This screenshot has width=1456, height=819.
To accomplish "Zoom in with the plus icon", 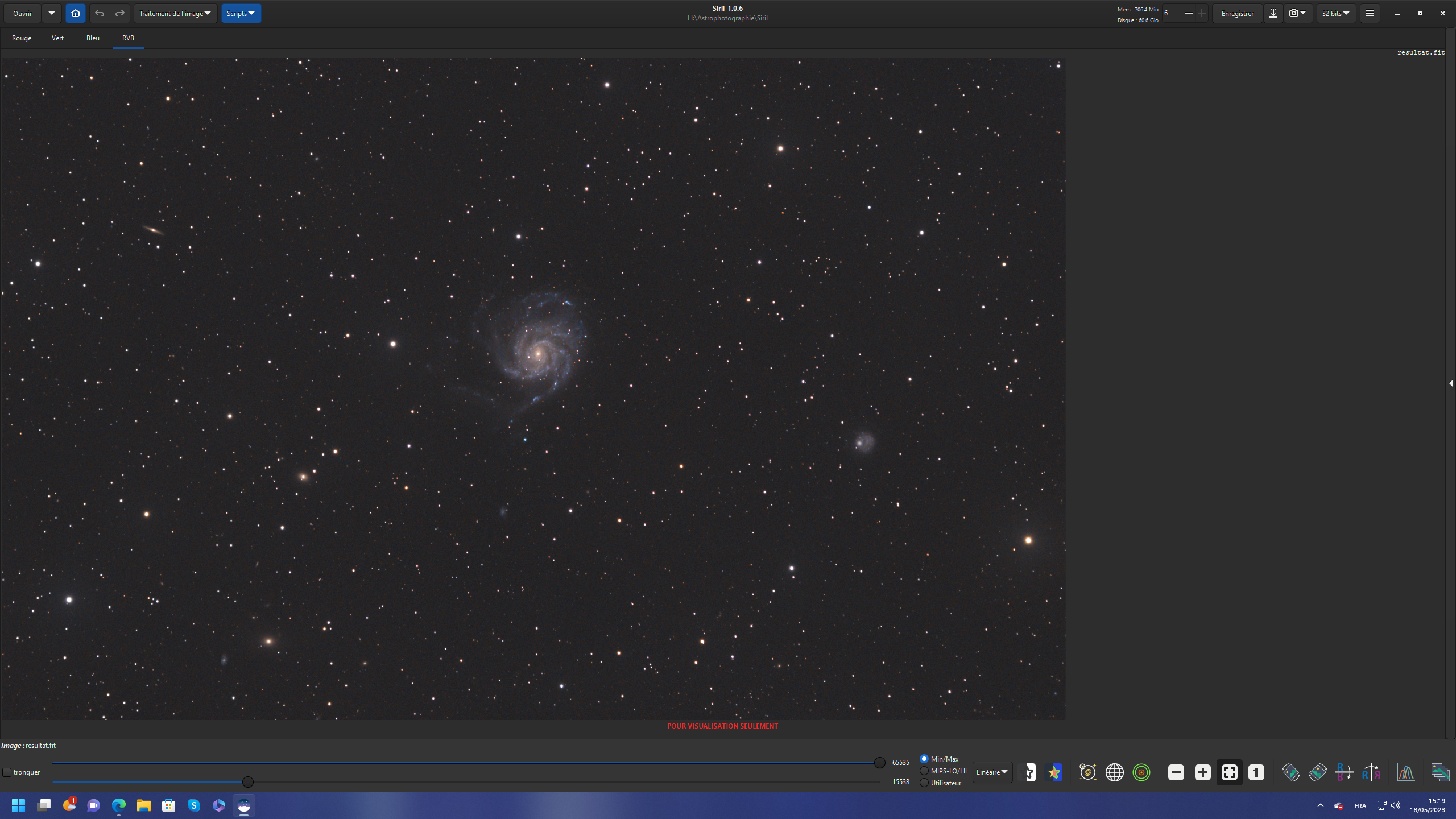I will (1202, 772).
